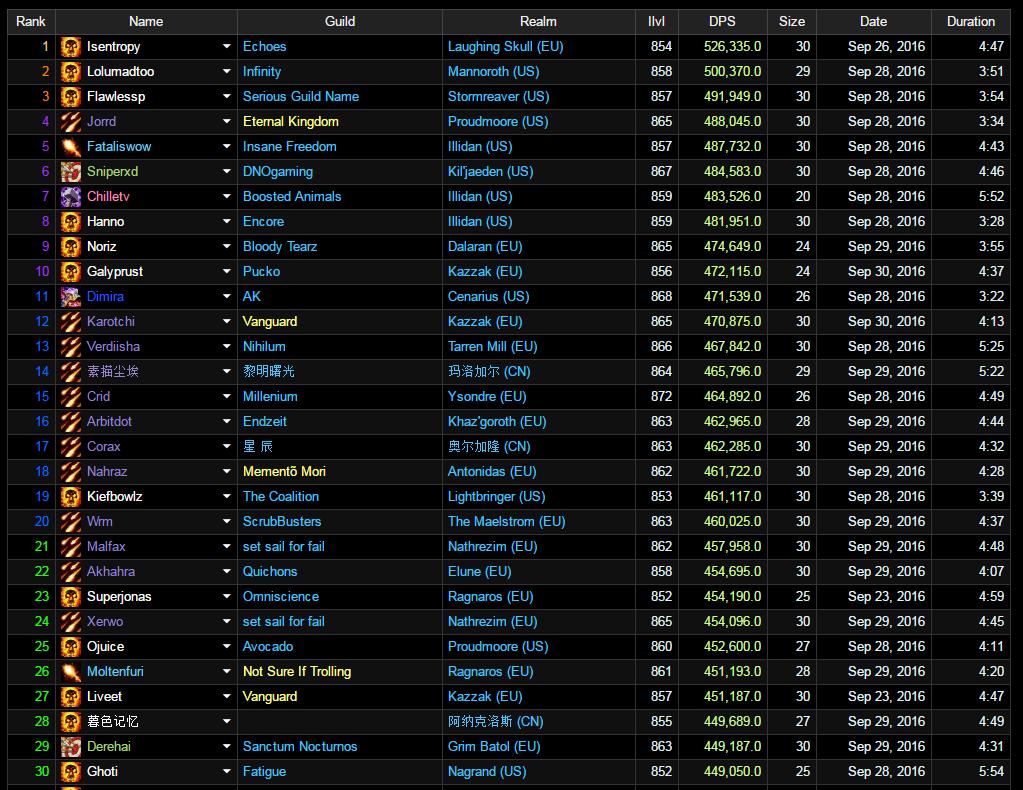The width and height of the screenshot is (1023, 790).
Task: Sort by the Date column header
Action: coord(874,22)
